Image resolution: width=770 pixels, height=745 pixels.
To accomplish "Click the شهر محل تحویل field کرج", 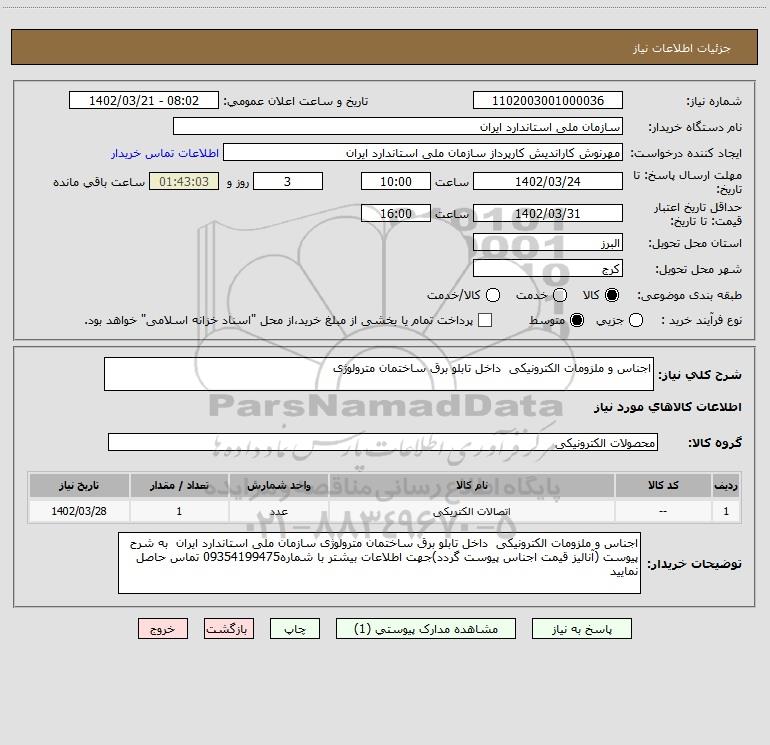I will pyautogui.click(x=548, y=268).
